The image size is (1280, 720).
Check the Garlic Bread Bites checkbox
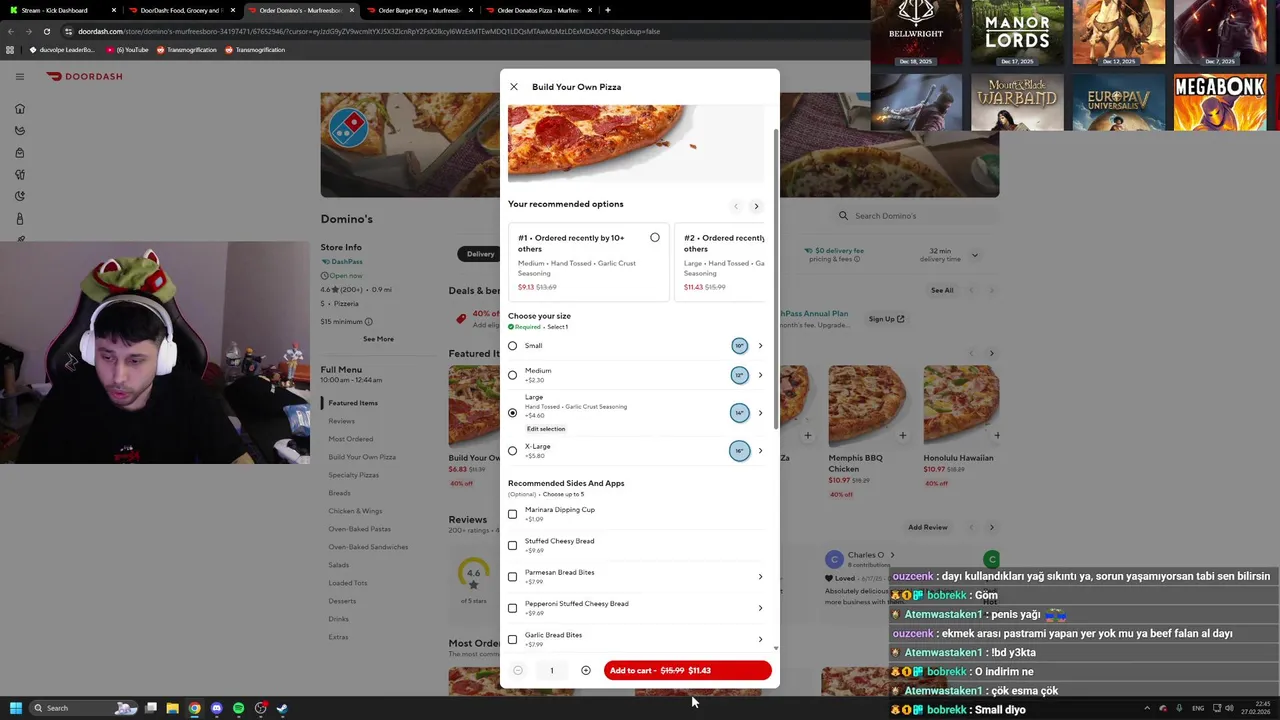point(513,640)
